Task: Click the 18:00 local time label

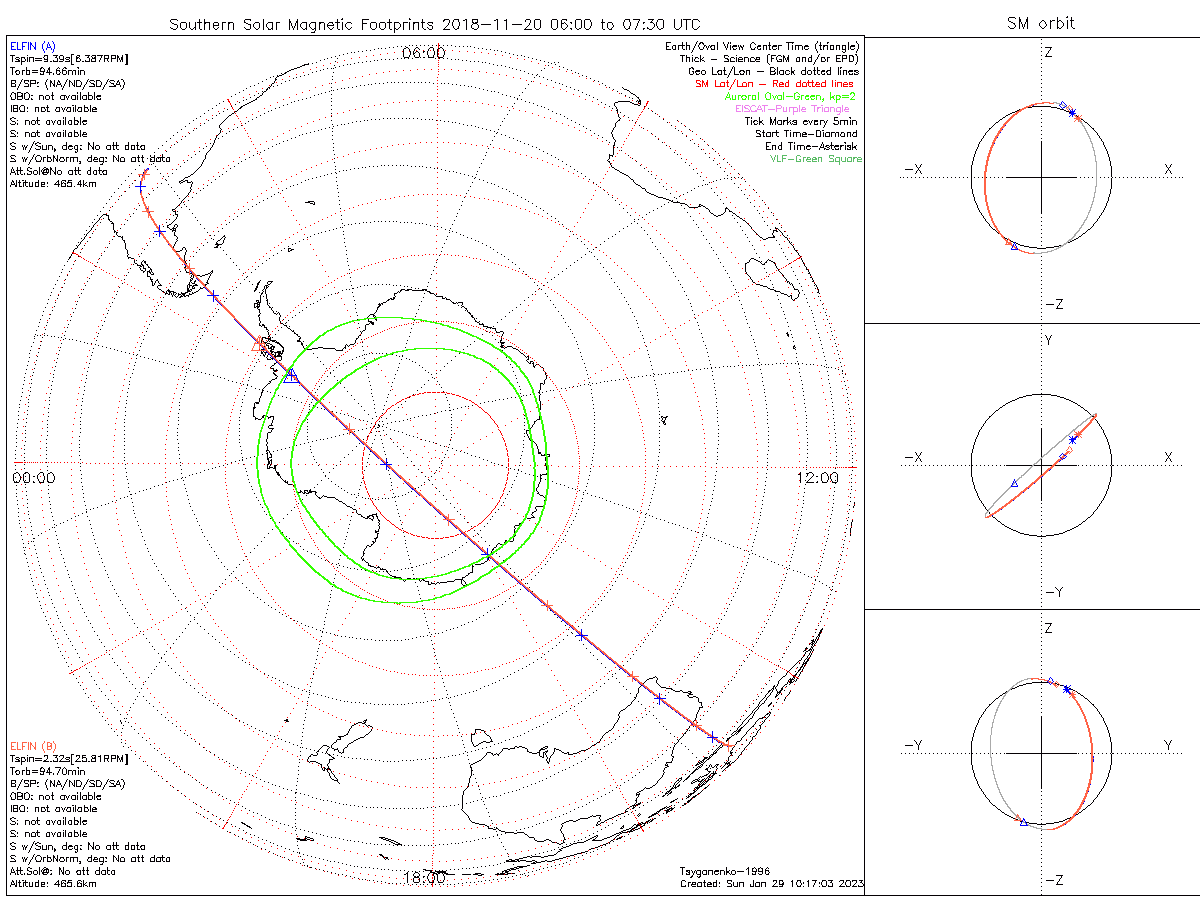Action: click(424, 878)
